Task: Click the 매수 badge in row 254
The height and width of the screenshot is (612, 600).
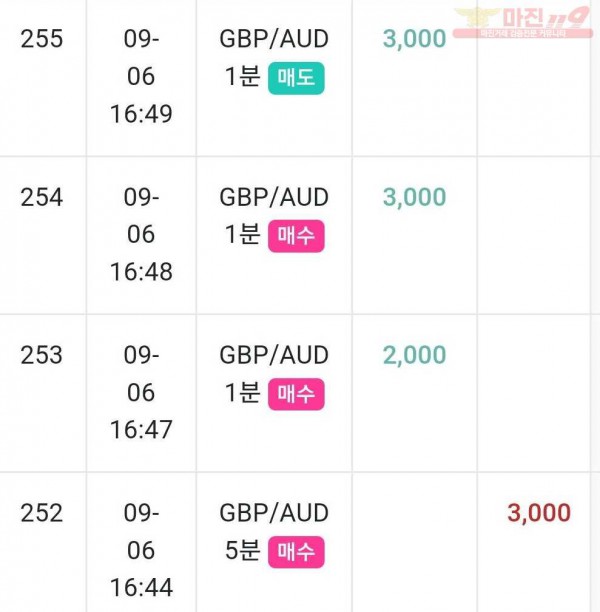Action: (x=296, y=236)
